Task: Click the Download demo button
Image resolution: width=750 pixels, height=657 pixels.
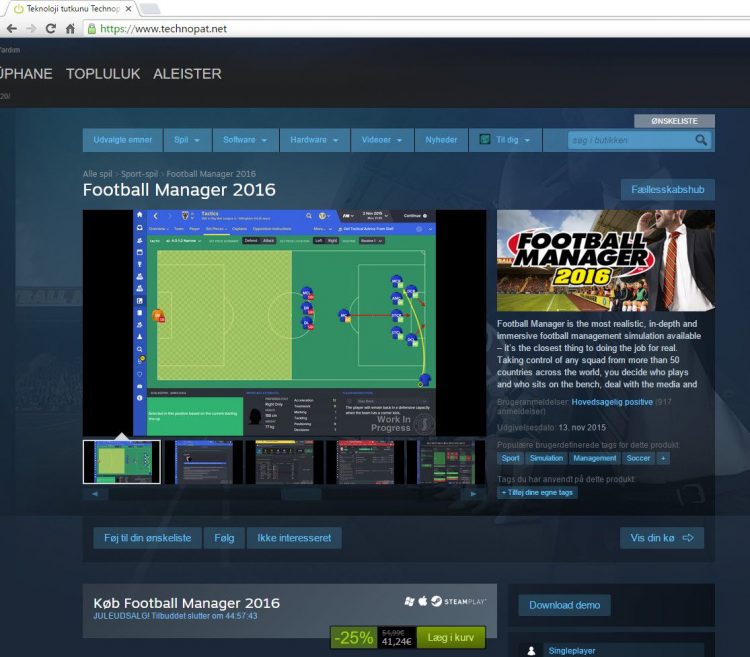Action: (564, 605)
